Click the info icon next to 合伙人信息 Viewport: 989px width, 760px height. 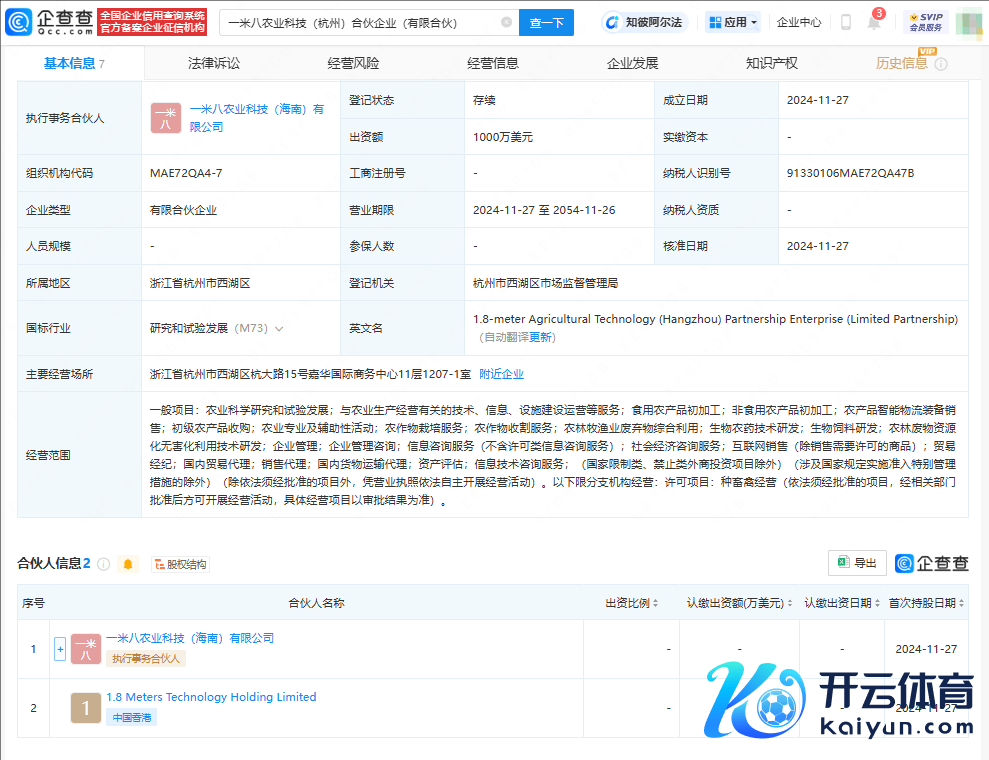coord(103,564)
